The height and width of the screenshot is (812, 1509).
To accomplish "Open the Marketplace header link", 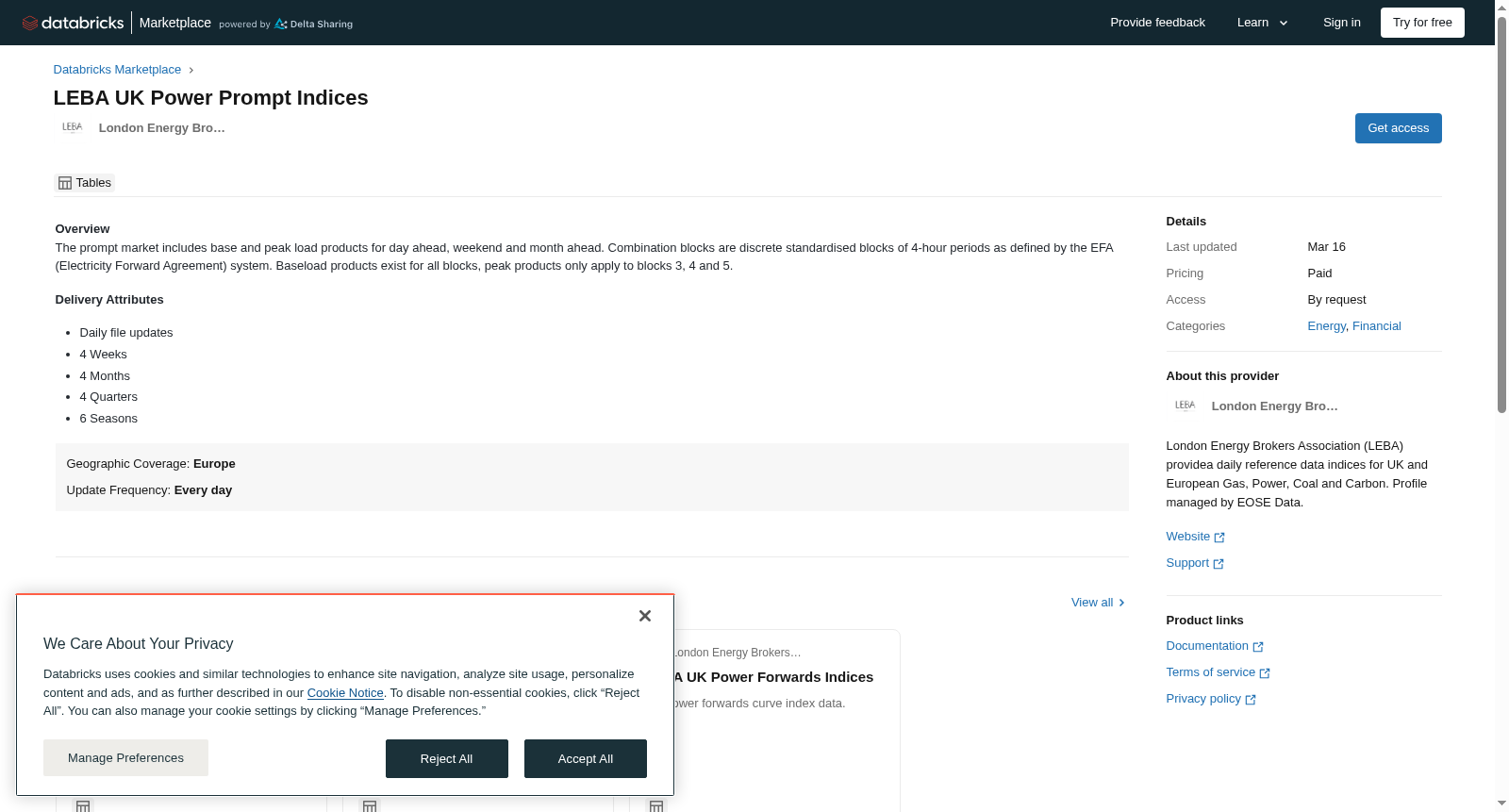I will coord(175,23).
